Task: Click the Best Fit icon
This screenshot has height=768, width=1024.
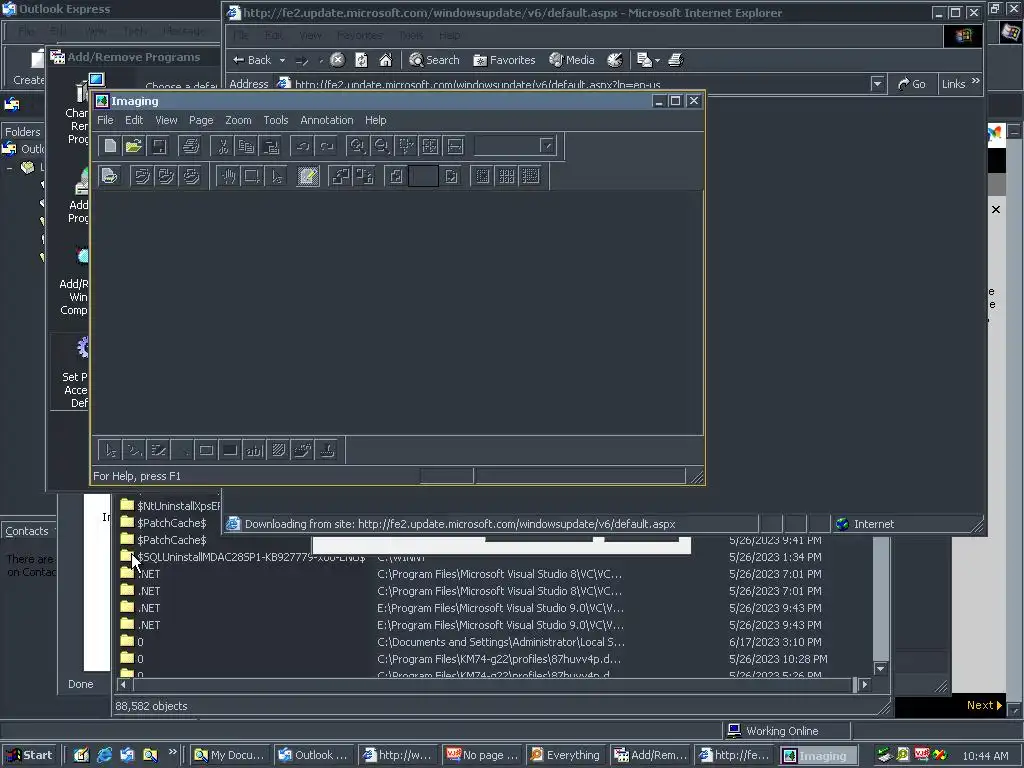Action: [x=430, y=146]
